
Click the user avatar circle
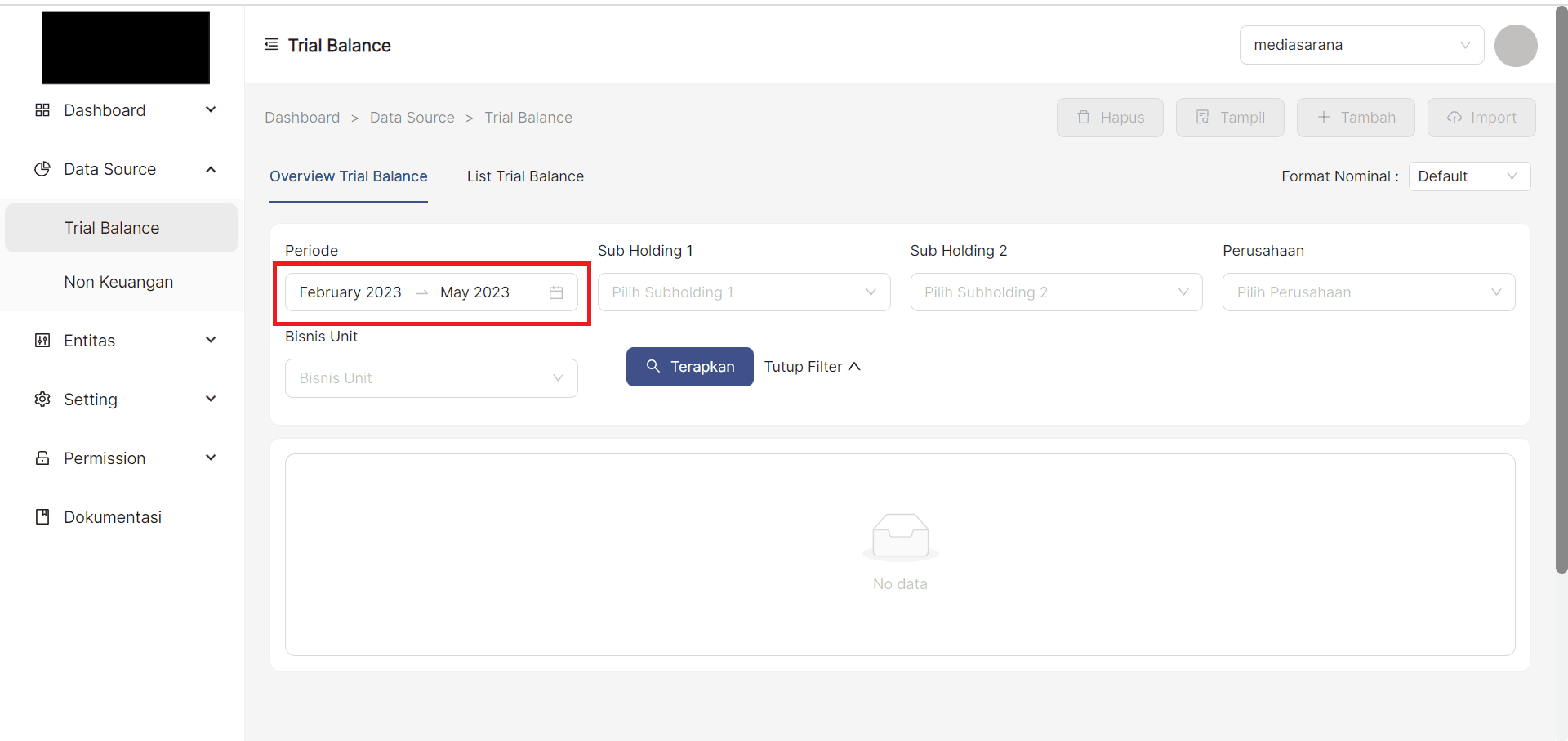(1515, 46)
